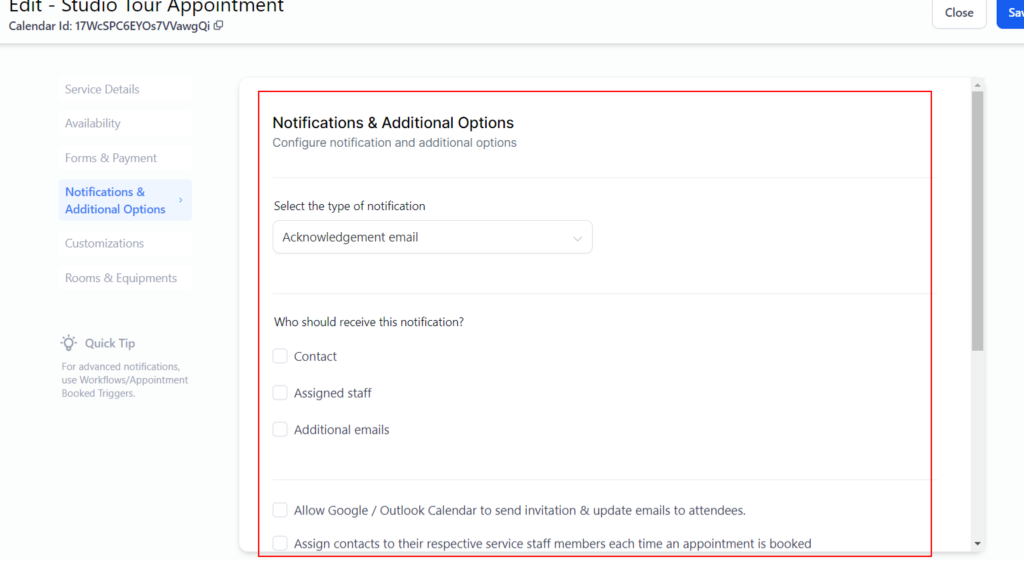Toggle Assign contacts to service staff checkbox
The width and height of the screenshot is (1024, 561).
point(280,544)
